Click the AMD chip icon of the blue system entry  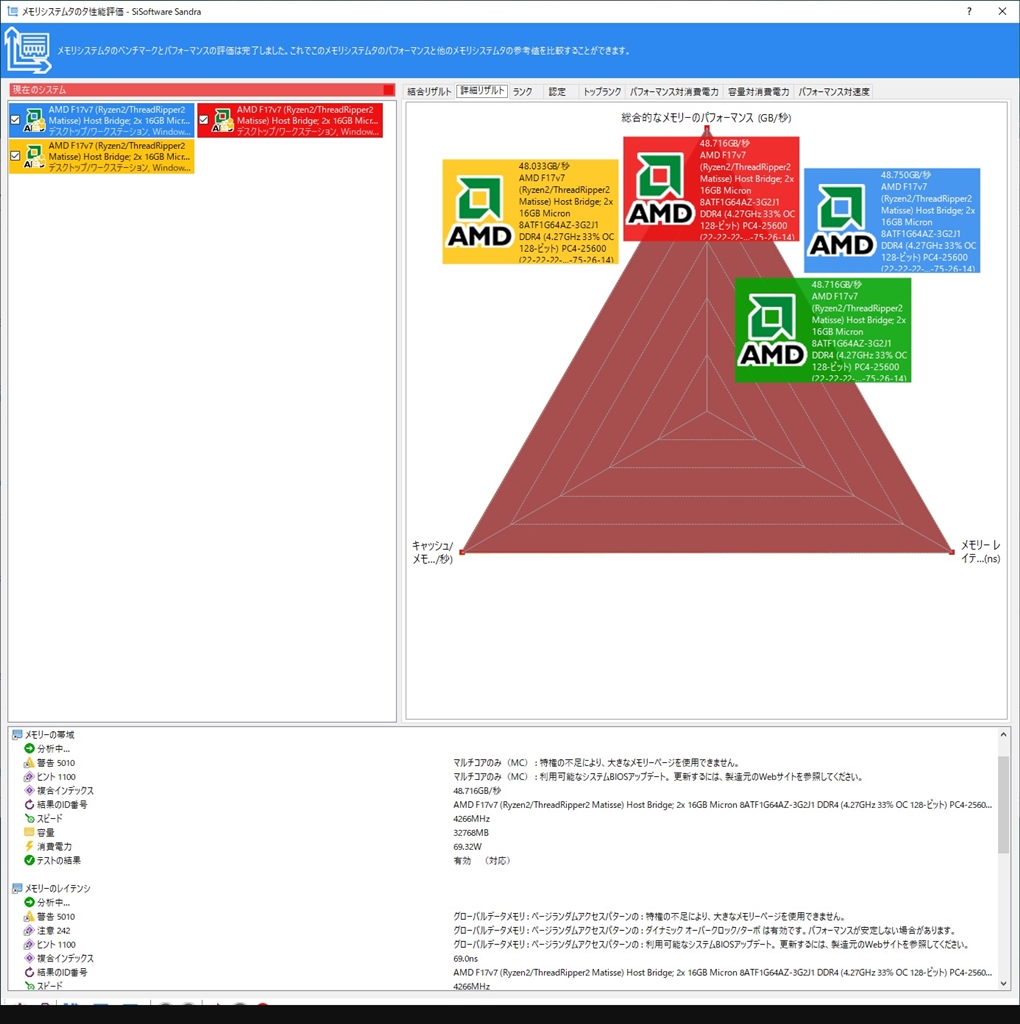click(34, 120)
